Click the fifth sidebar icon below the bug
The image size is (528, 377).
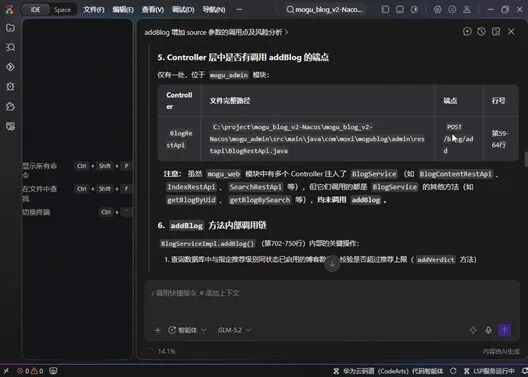pyautogui.click(x=10, y=106)
